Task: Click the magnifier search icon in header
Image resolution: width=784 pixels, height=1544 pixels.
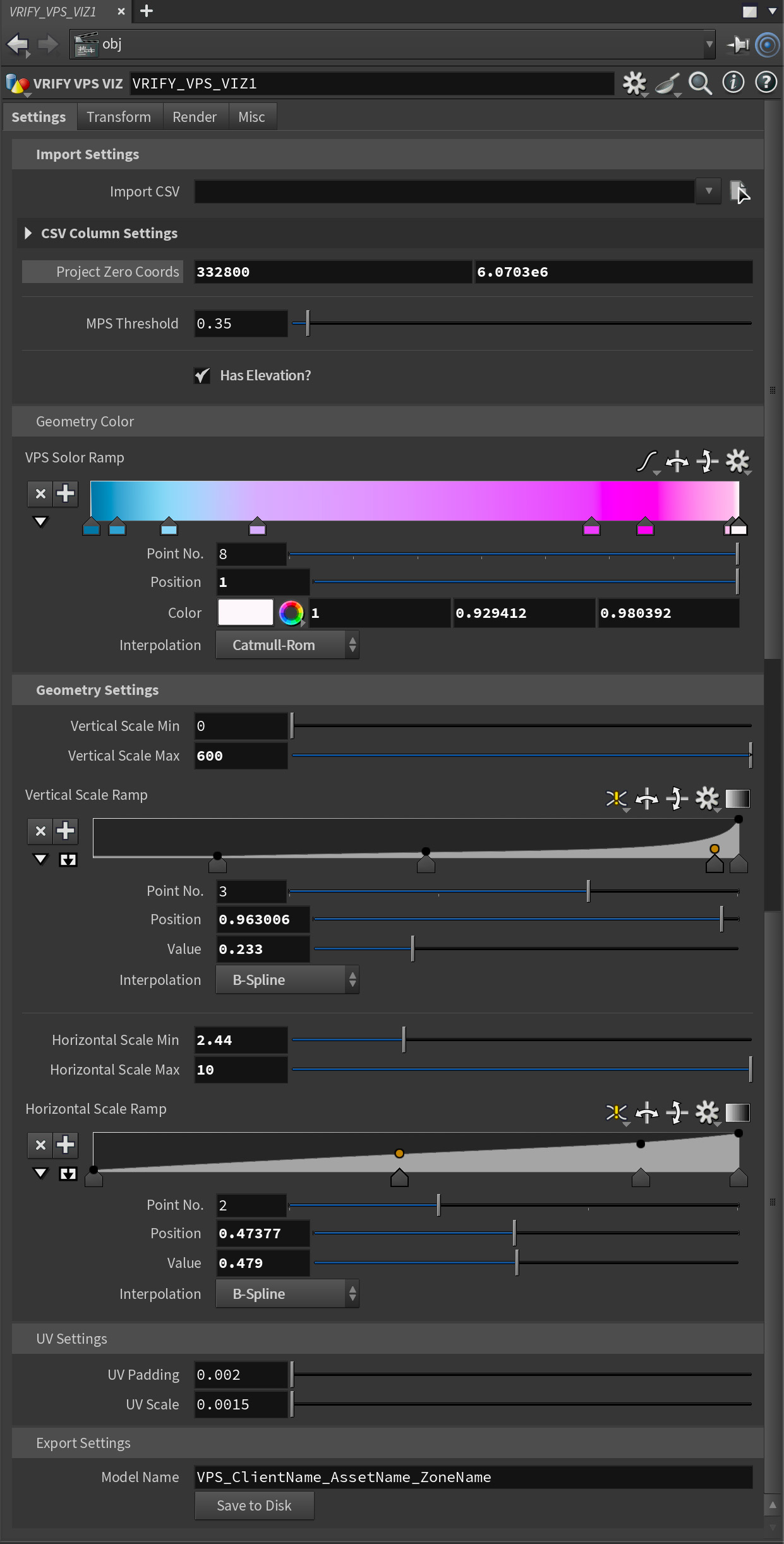Action: pos(700,83)
